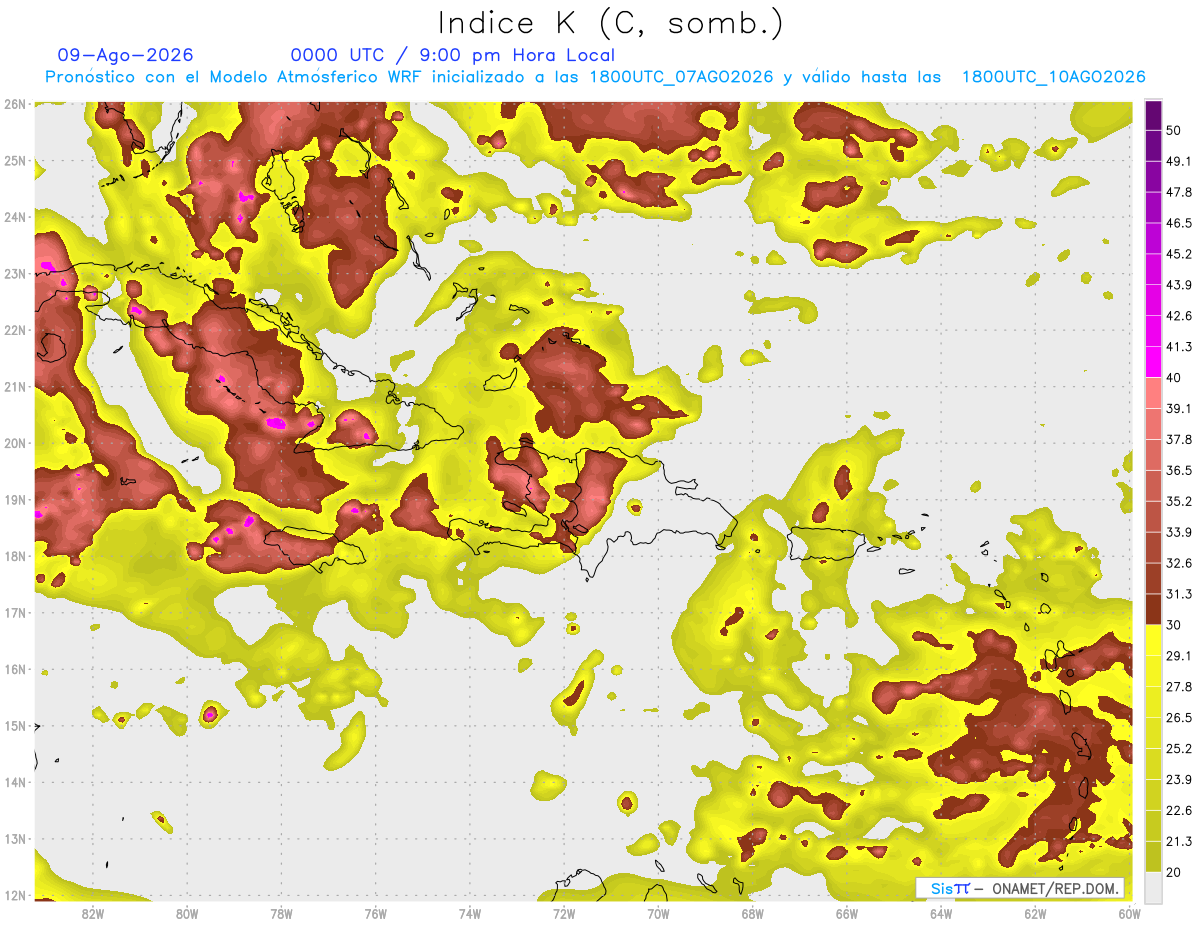Click color bar value 49.1
The width and height of the screenshot is (1200, 927).
1178,161
